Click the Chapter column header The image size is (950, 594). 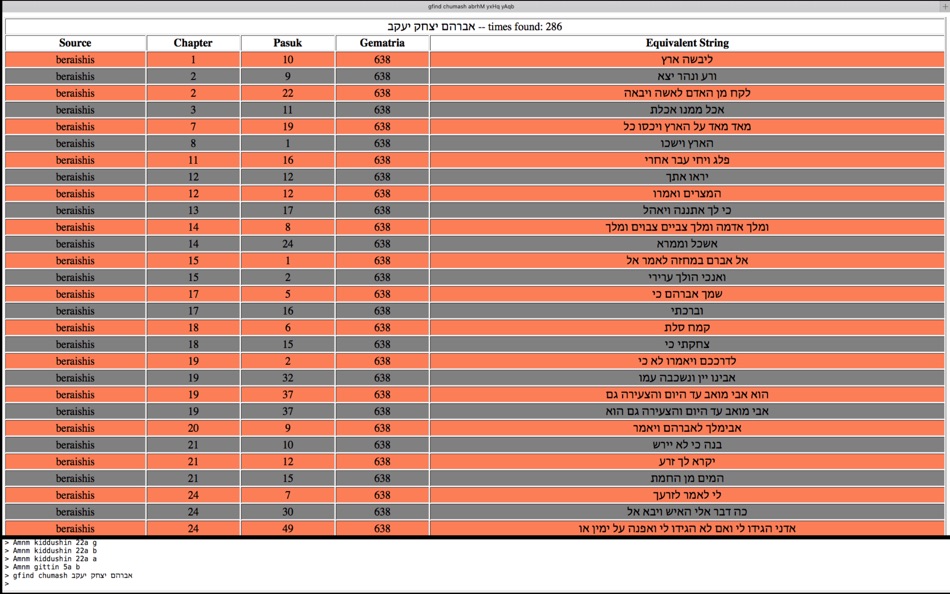click(193, 43)
